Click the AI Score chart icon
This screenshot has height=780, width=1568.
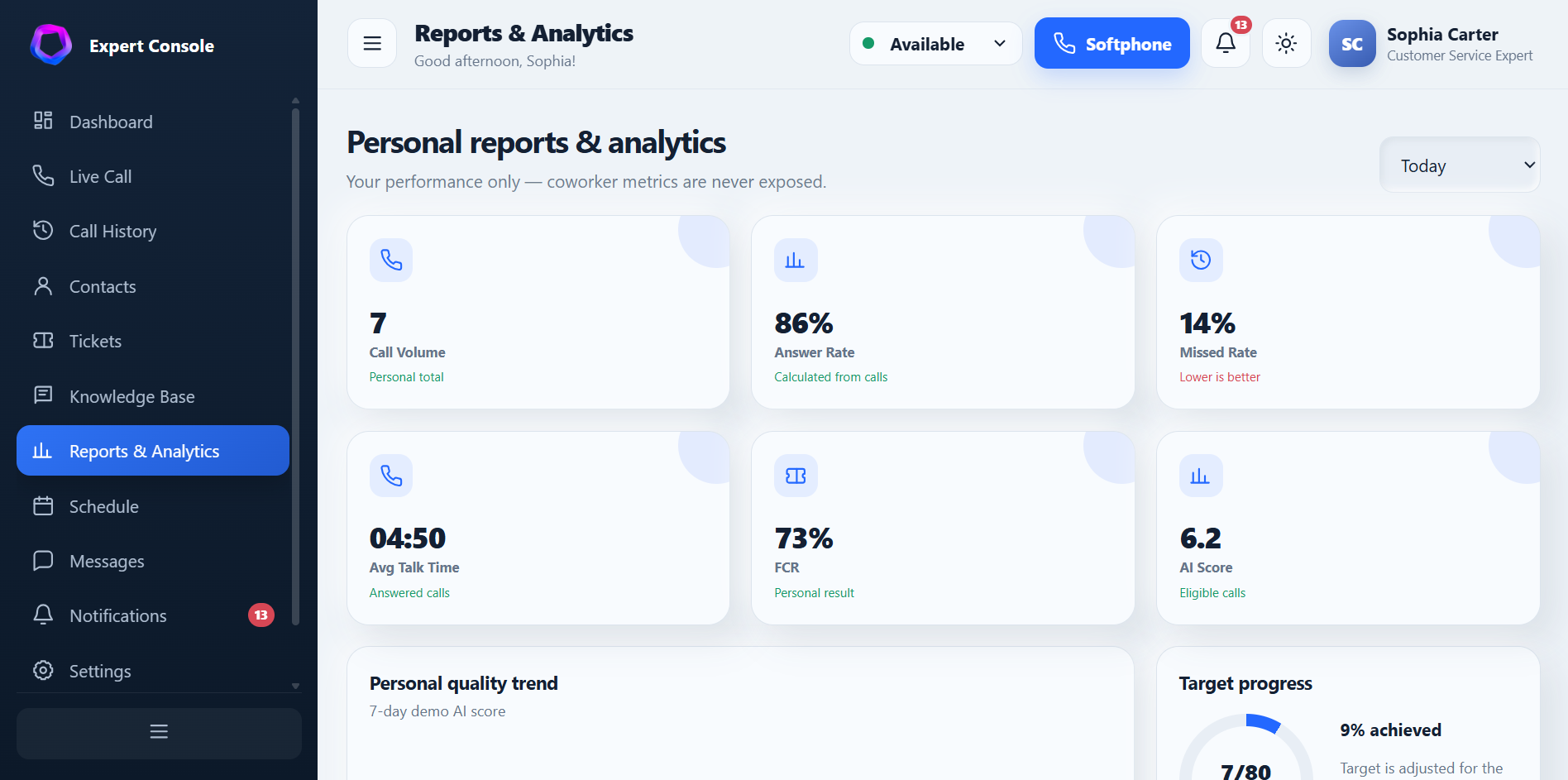point(1201,476)
